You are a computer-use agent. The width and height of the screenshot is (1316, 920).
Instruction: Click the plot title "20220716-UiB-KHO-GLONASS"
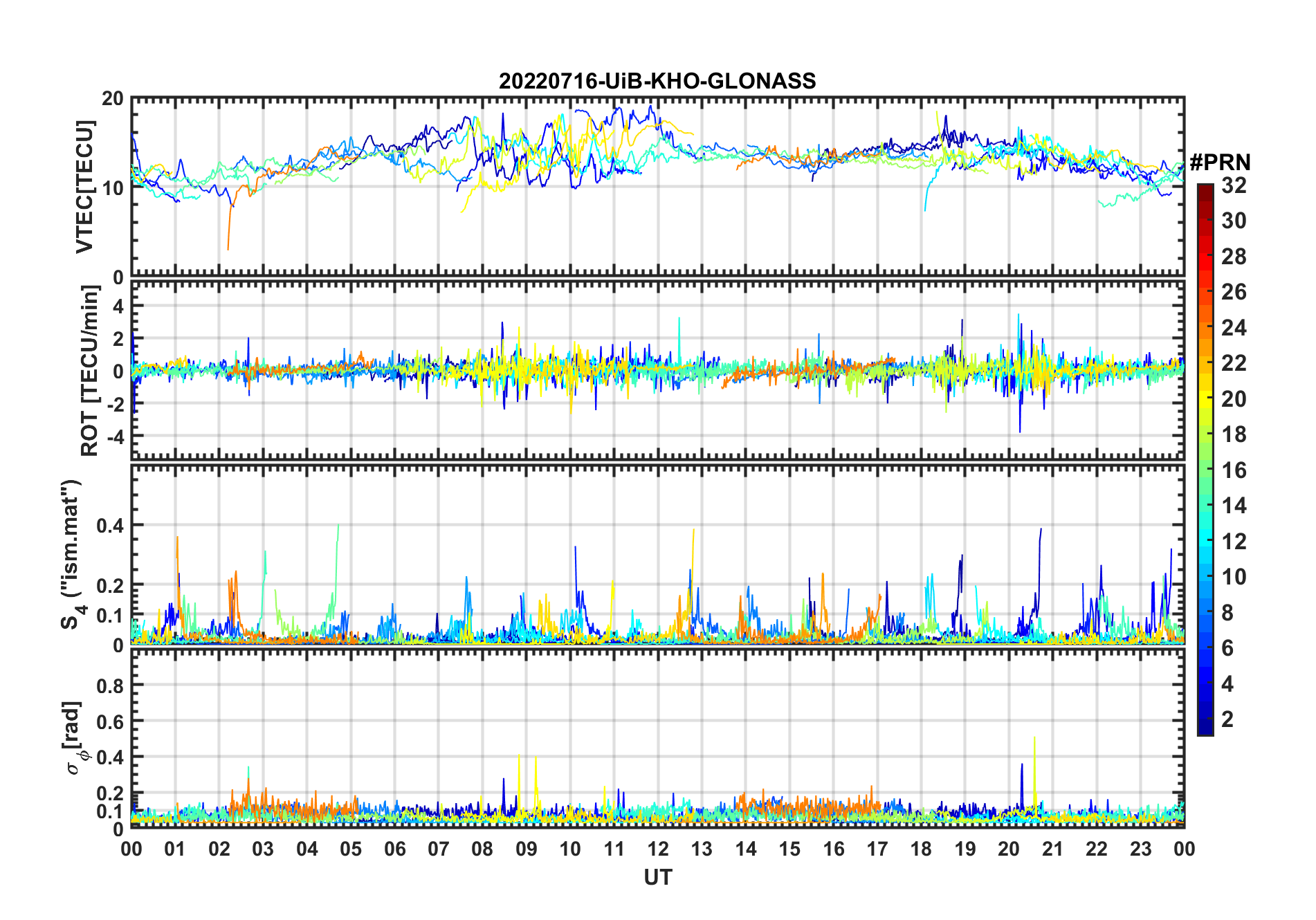(657, 81)
